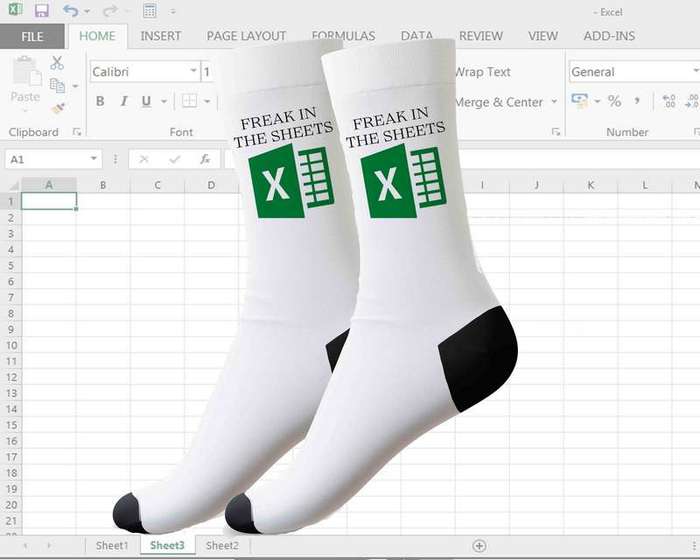The image size is (700, 560).
Task: Click the Number Format box showing General
Action: pos(634,72)
